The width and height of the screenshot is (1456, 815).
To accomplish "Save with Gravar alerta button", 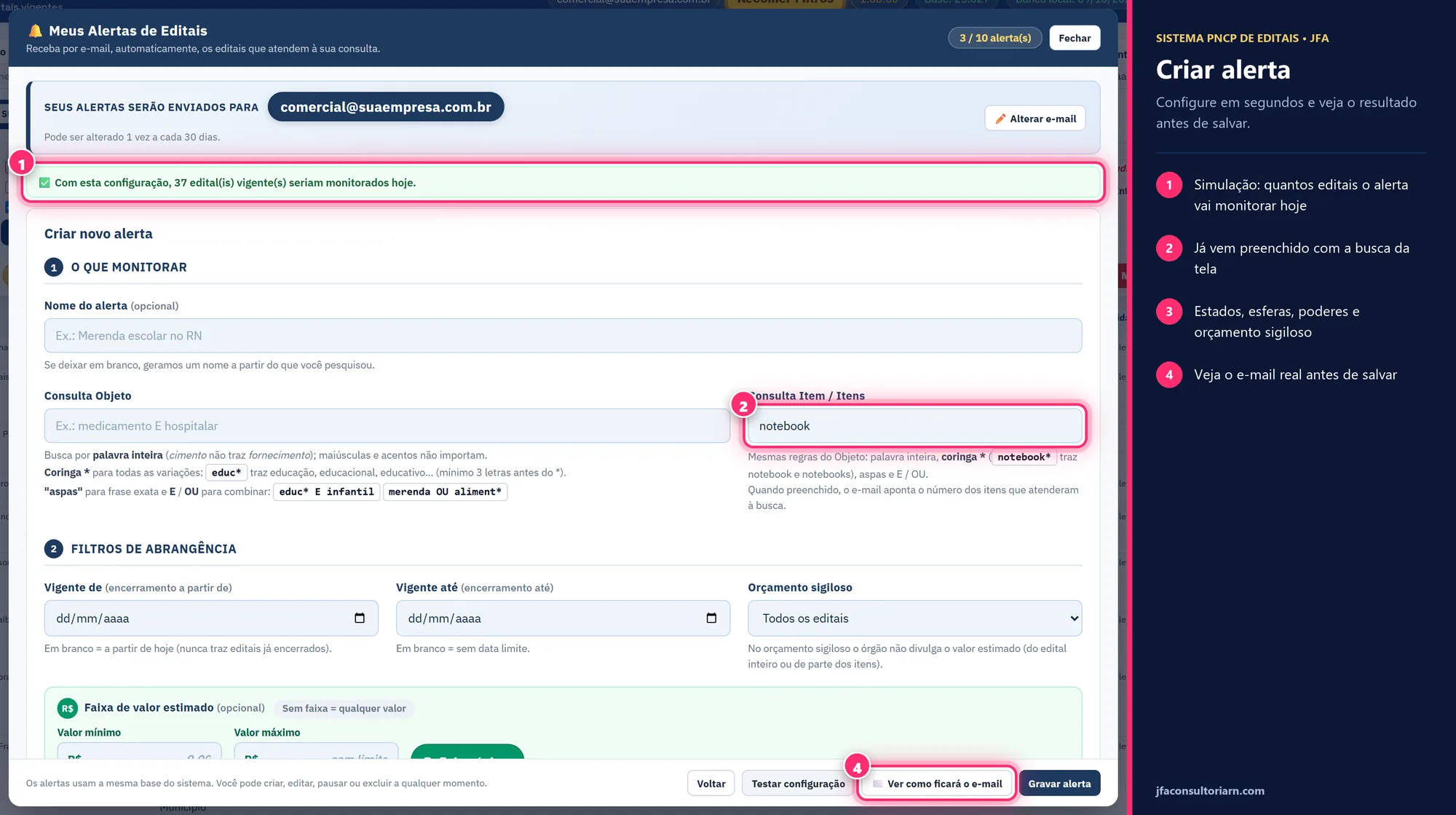I will tap(1059, 784).
